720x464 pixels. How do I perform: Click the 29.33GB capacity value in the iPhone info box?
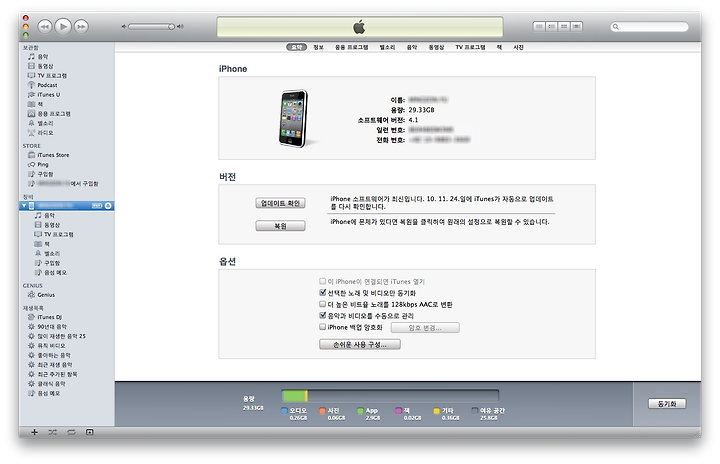421,110
